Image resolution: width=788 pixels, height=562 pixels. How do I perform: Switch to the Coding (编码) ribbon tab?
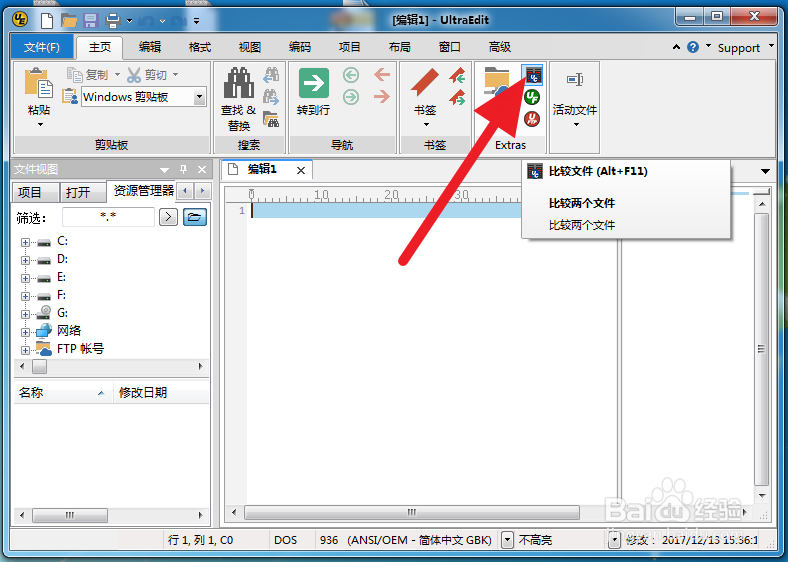click(x=300, y=47)
